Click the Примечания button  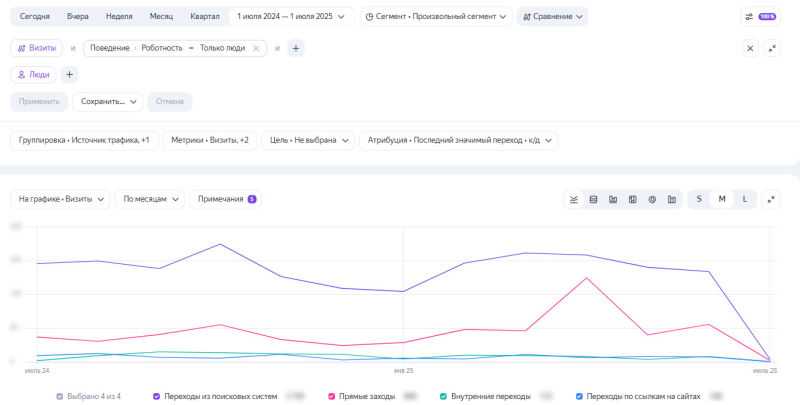click(x=226, y=199)
